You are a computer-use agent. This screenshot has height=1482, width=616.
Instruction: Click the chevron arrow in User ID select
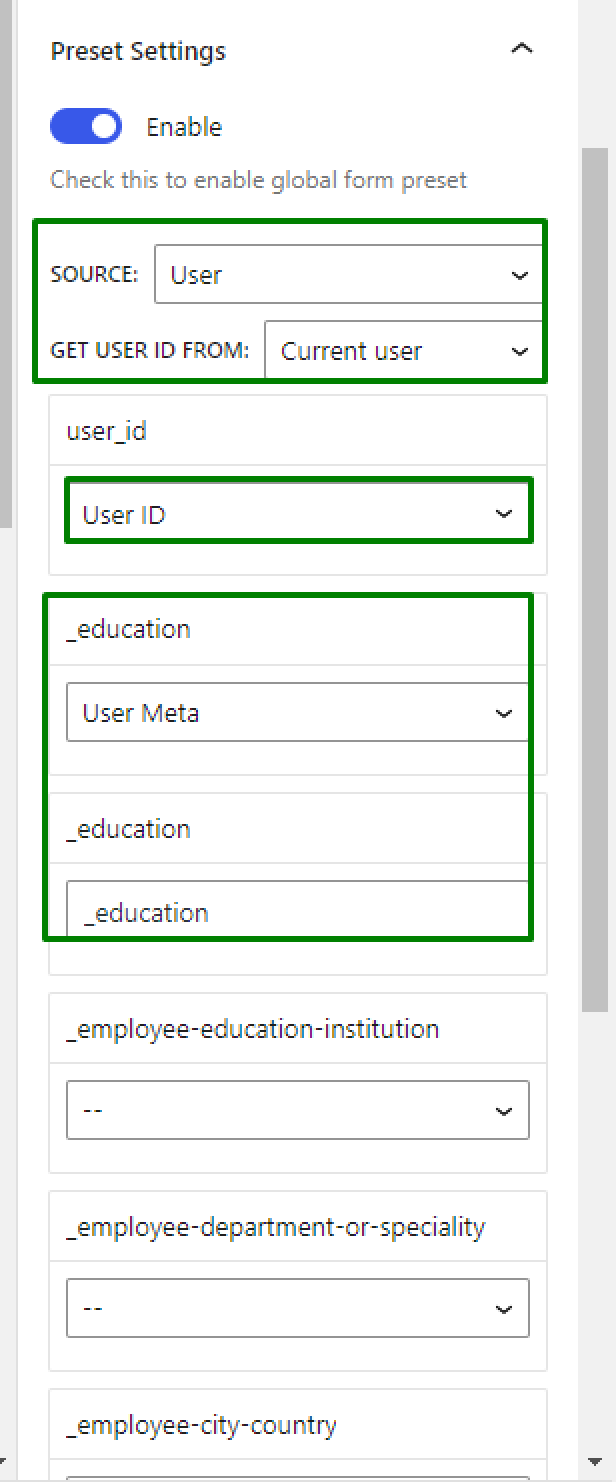click(x=504, y=514)
